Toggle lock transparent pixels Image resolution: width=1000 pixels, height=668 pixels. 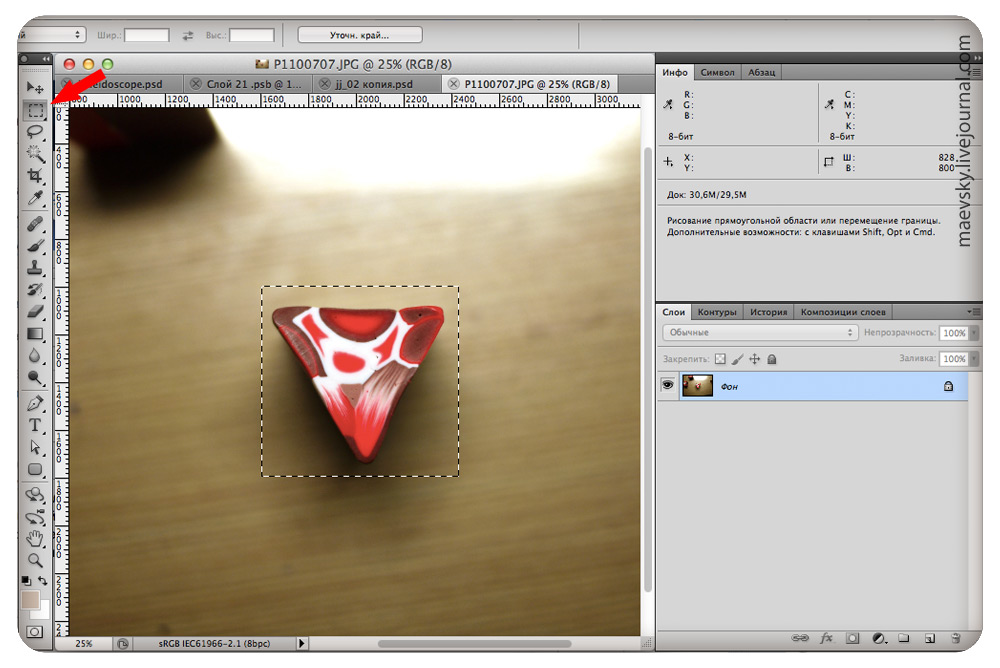pos(720,359)
